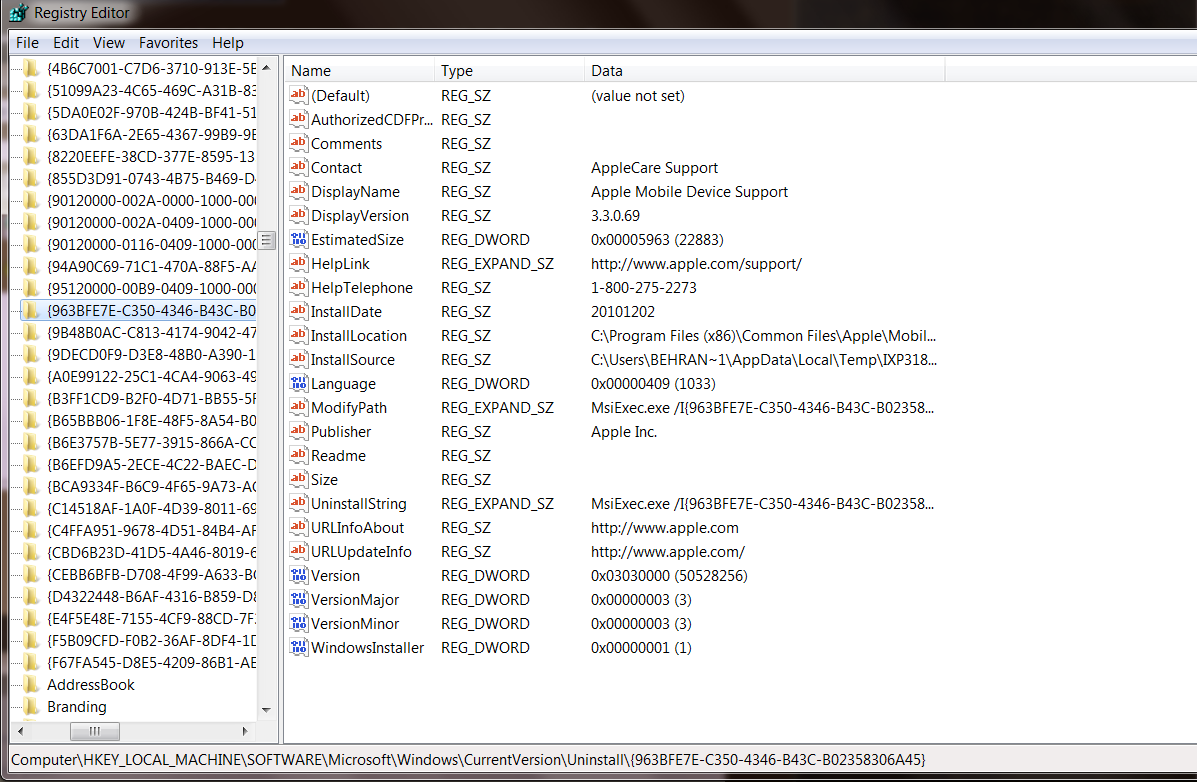1197x782 pixels.
Task: Click the string icon beside ModifyPath
Action: [x=298, y=408]
